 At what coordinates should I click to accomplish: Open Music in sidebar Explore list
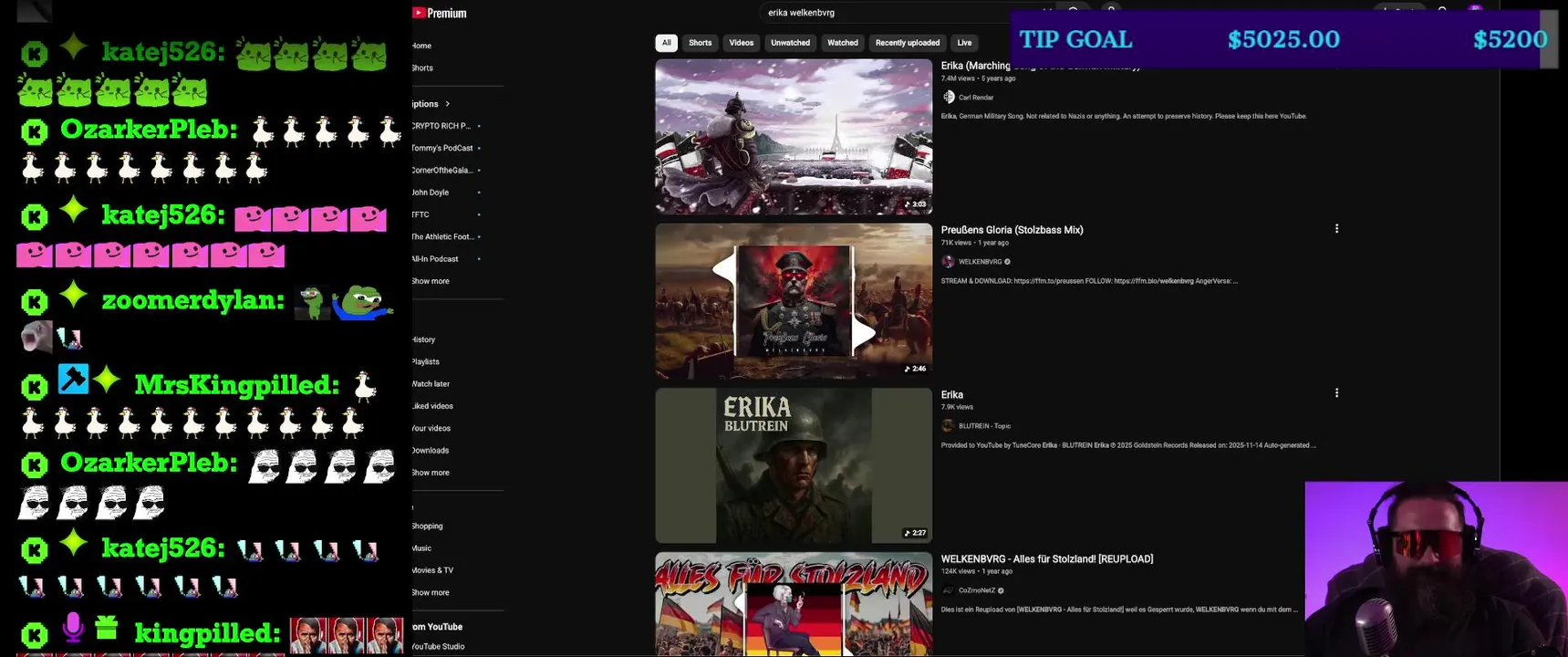(421, 548)
